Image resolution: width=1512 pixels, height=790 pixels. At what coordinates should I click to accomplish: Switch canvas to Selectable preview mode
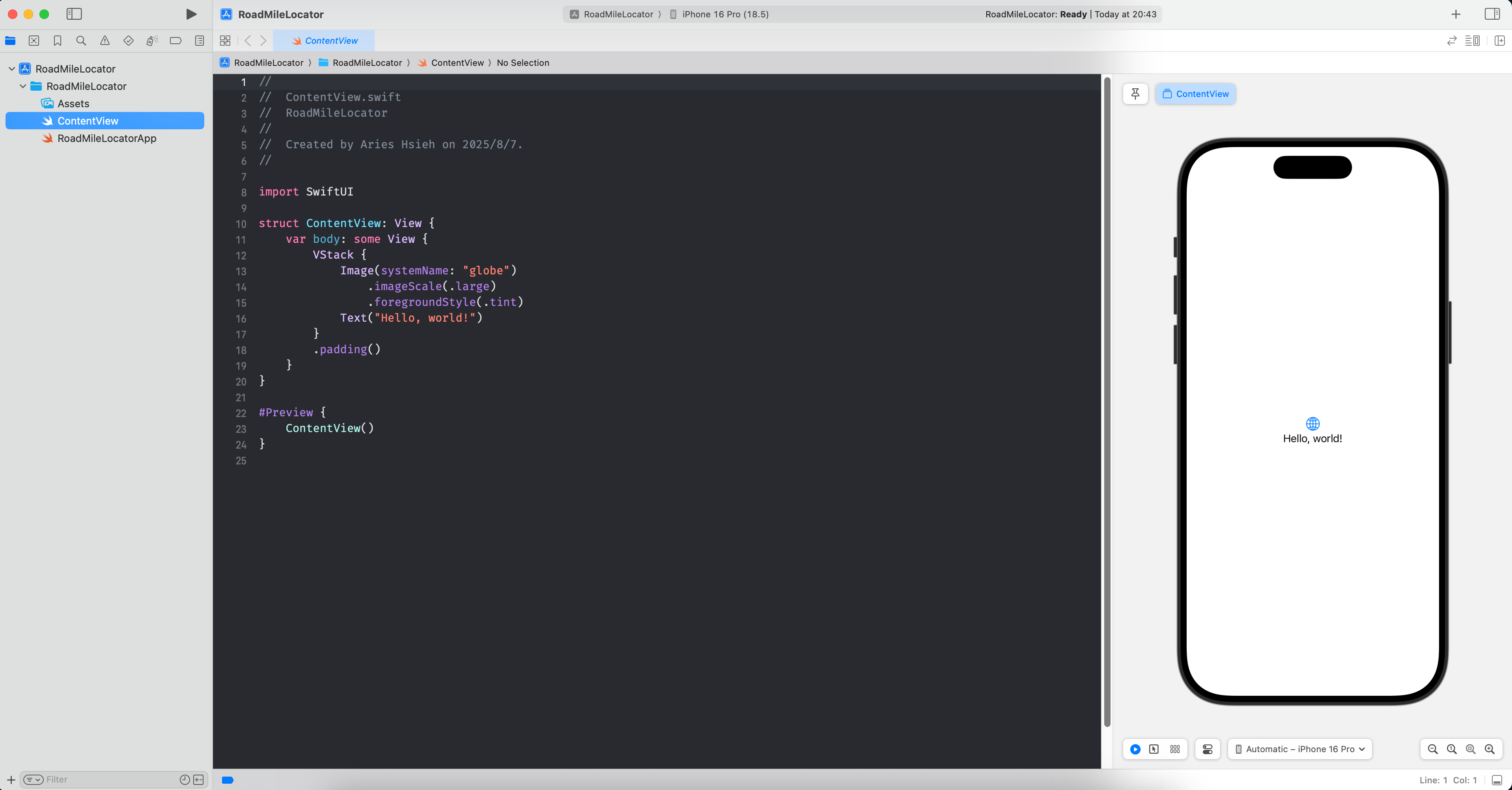(1154, 749)
